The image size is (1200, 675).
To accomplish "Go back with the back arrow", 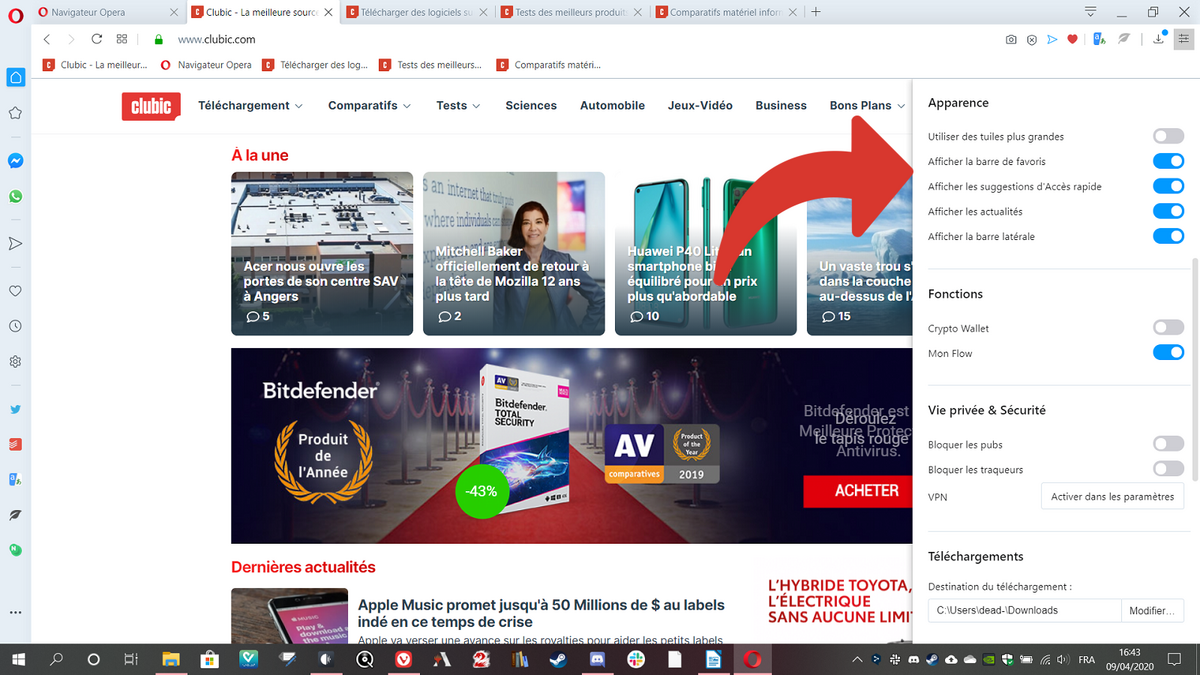I will pyautogui.click(x=47, y=39).
